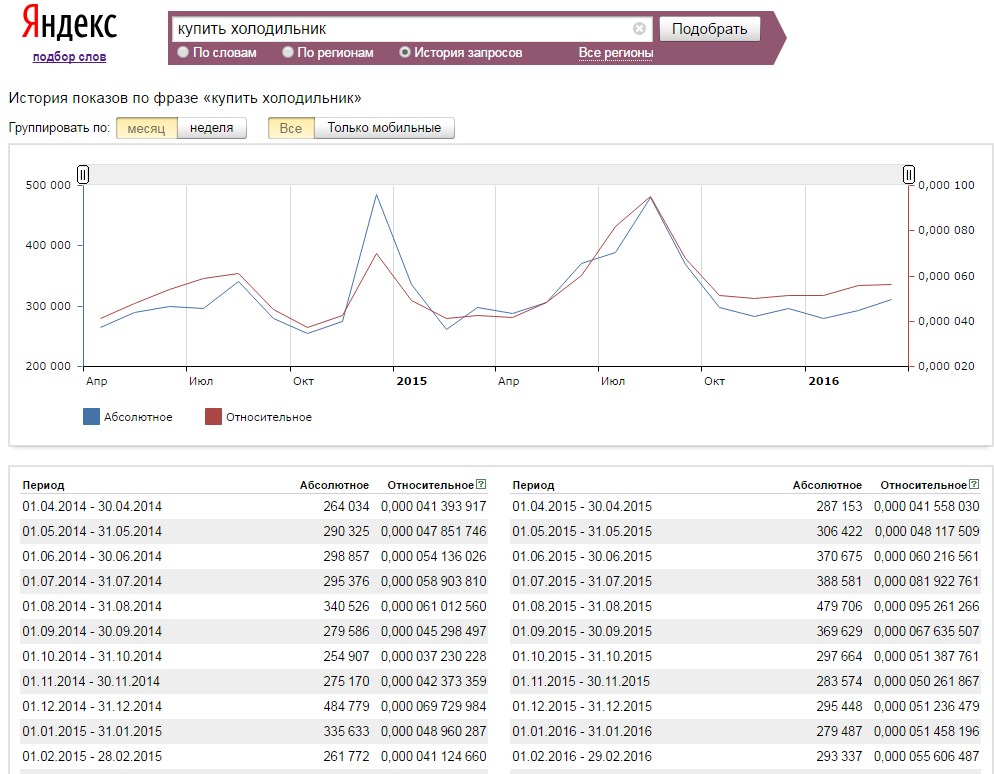This screenshot has width=994, height=774.
Task: Select the История запросов radio button
Action: click(x=405, y=52)
